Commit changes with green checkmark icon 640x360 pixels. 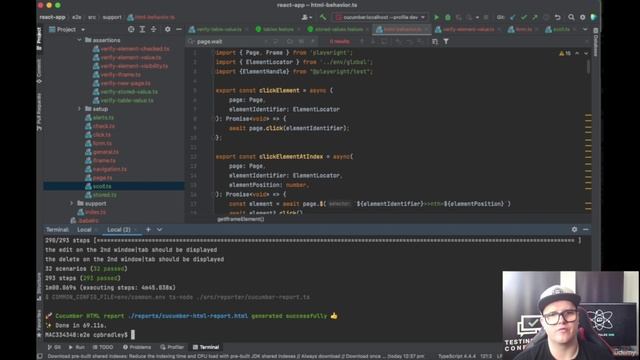524,17
